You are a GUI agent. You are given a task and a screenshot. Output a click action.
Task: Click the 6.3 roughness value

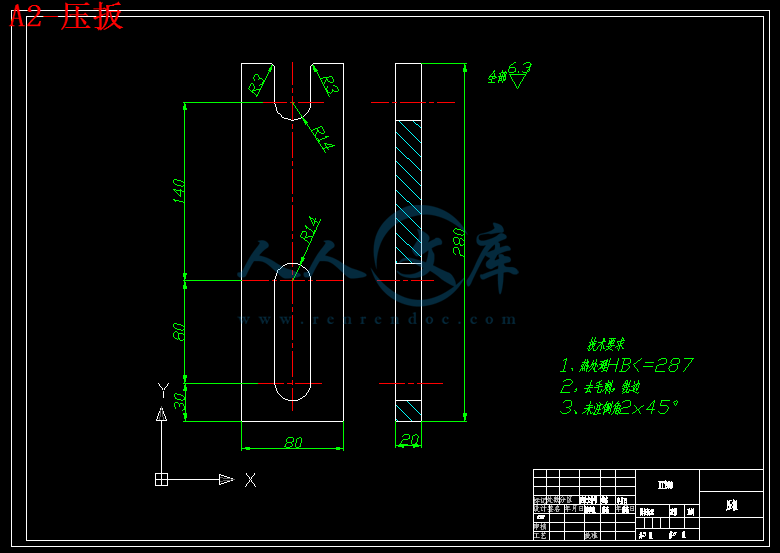(x=520, y=67)
